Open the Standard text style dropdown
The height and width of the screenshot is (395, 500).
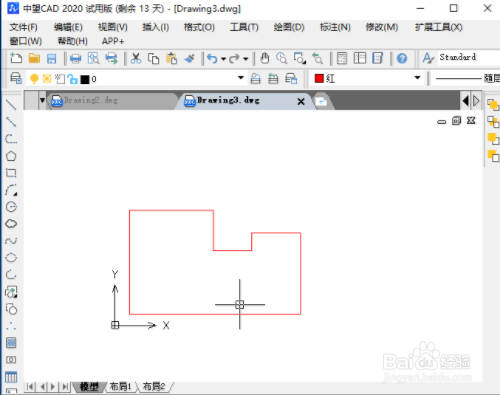[468, 57]
